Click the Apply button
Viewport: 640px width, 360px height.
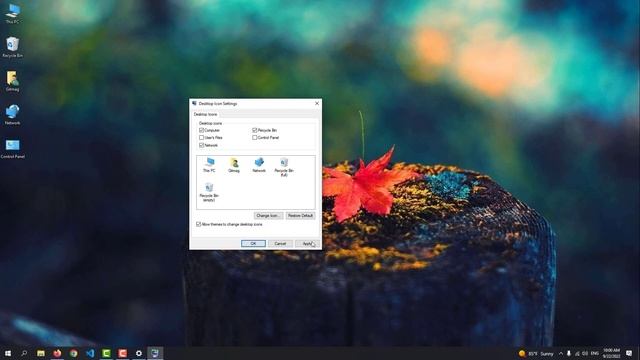coord(307,244)
